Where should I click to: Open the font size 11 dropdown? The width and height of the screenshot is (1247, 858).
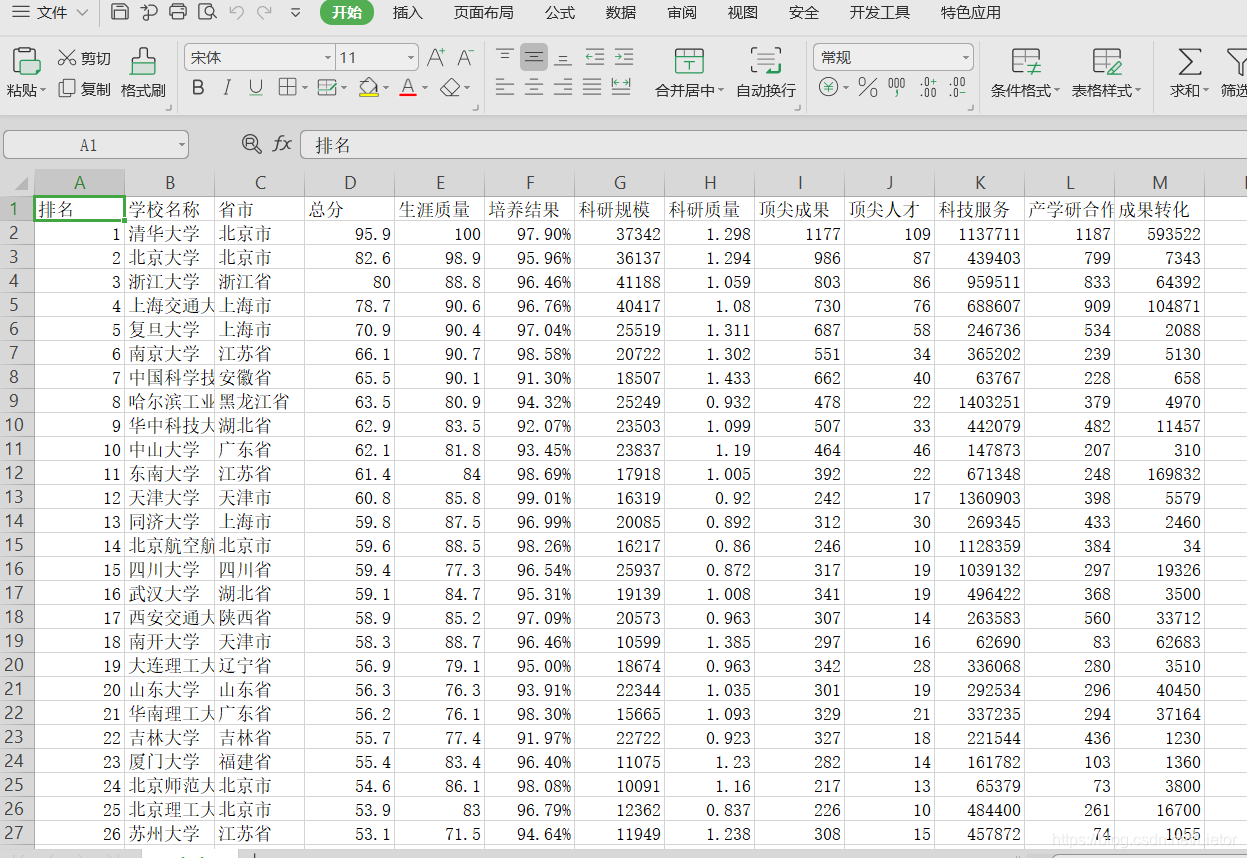click(x=410, y=58)
